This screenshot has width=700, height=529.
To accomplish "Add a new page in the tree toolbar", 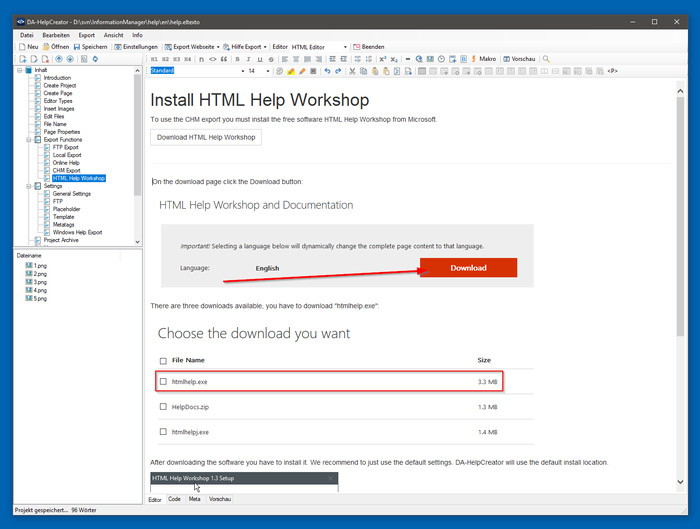I will pos(23,59).
